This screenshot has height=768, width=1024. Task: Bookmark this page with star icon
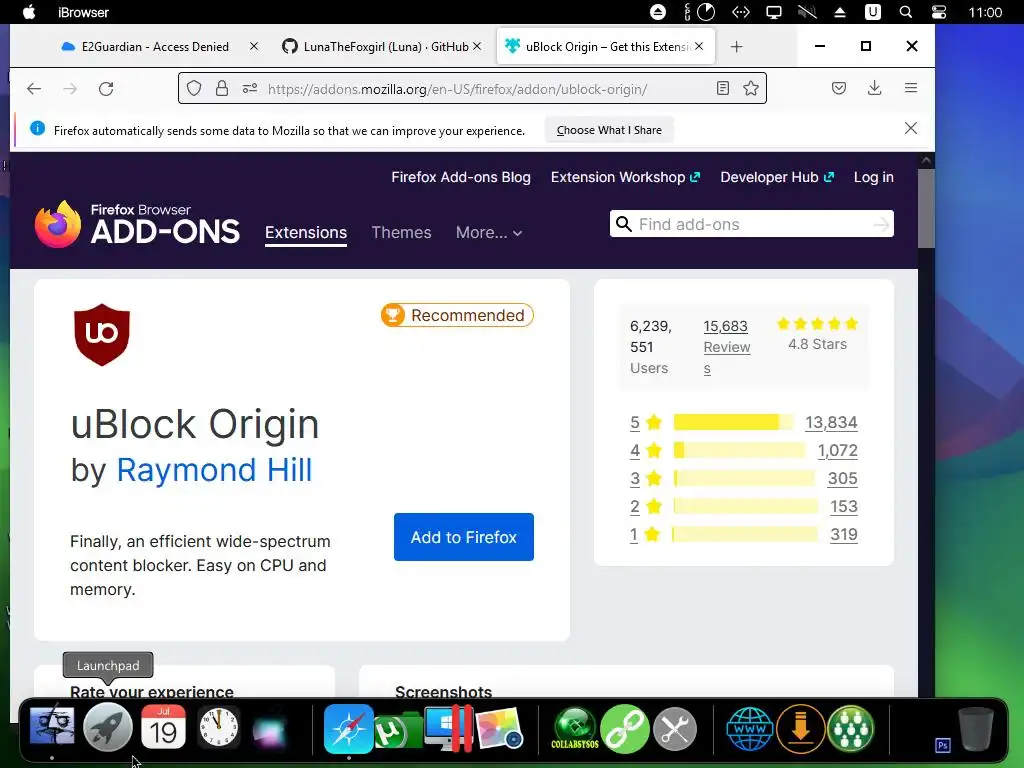751,88
